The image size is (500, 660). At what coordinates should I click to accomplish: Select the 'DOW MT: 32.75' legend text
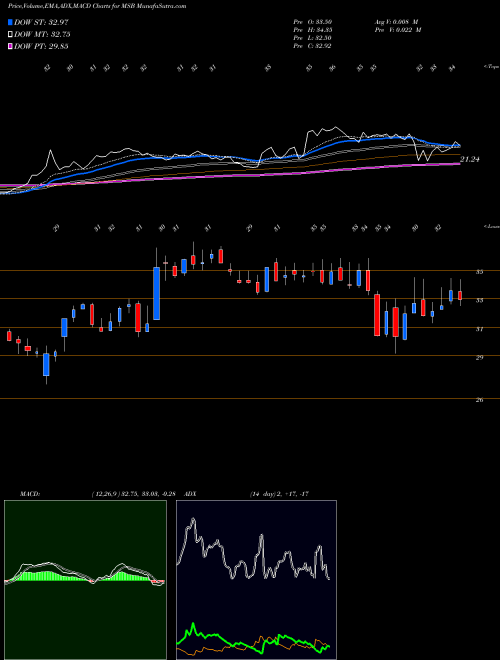pyautogui.click(x=42, y=35)
